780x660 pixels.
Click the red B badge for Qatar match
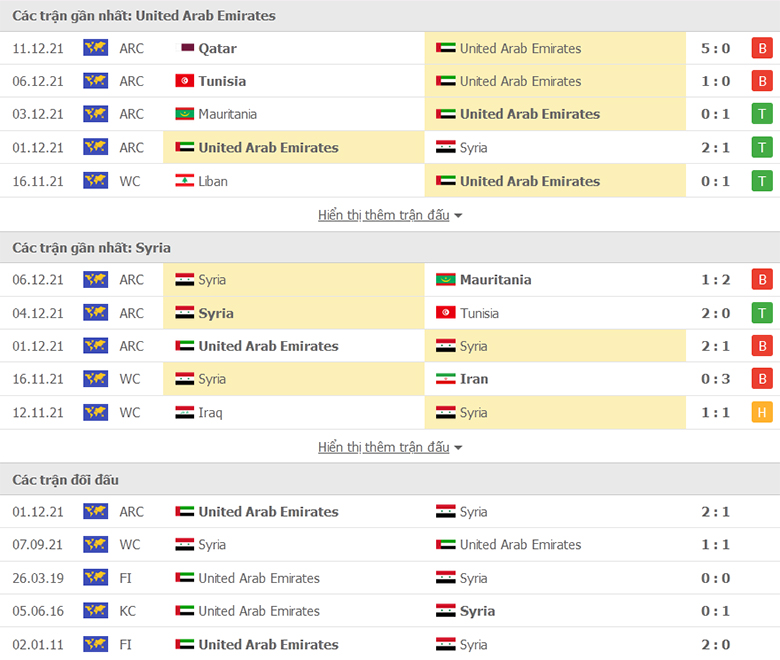click(x=762, y=48)
